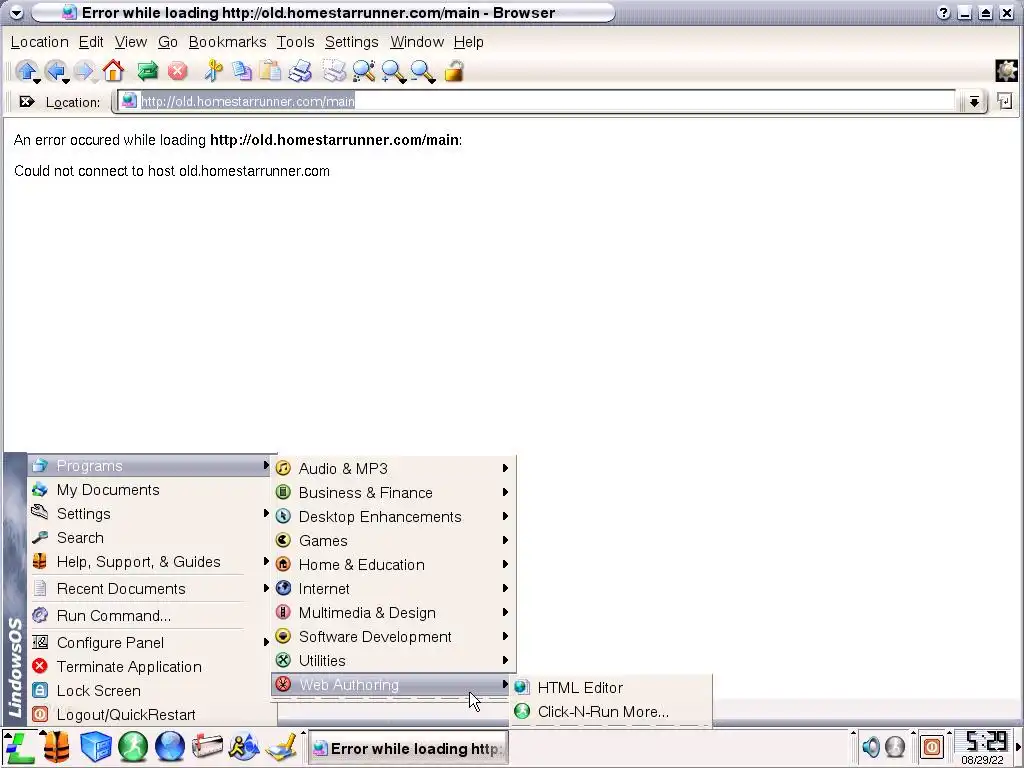Reload the page with the green arrows
Viewport: 1024px width, 768px height.
[148, 71]
